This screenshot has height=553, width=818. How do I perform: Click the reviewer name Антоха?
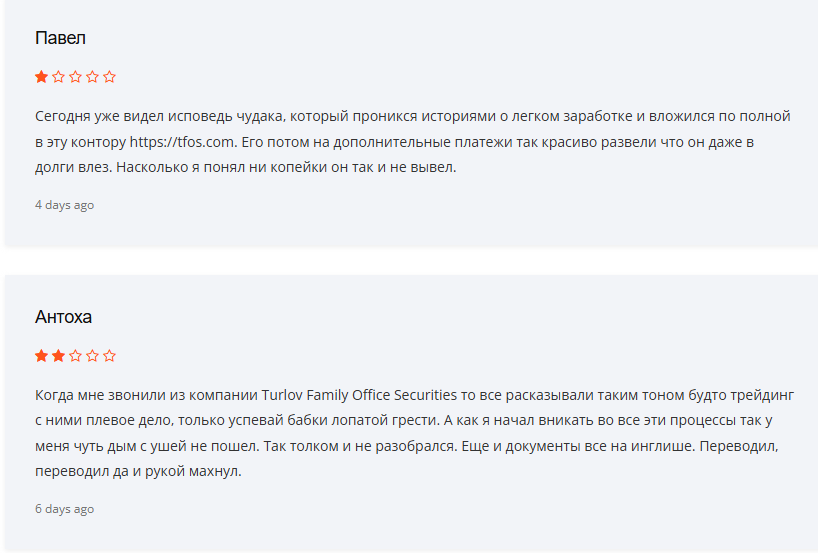(x=63, y=317)
